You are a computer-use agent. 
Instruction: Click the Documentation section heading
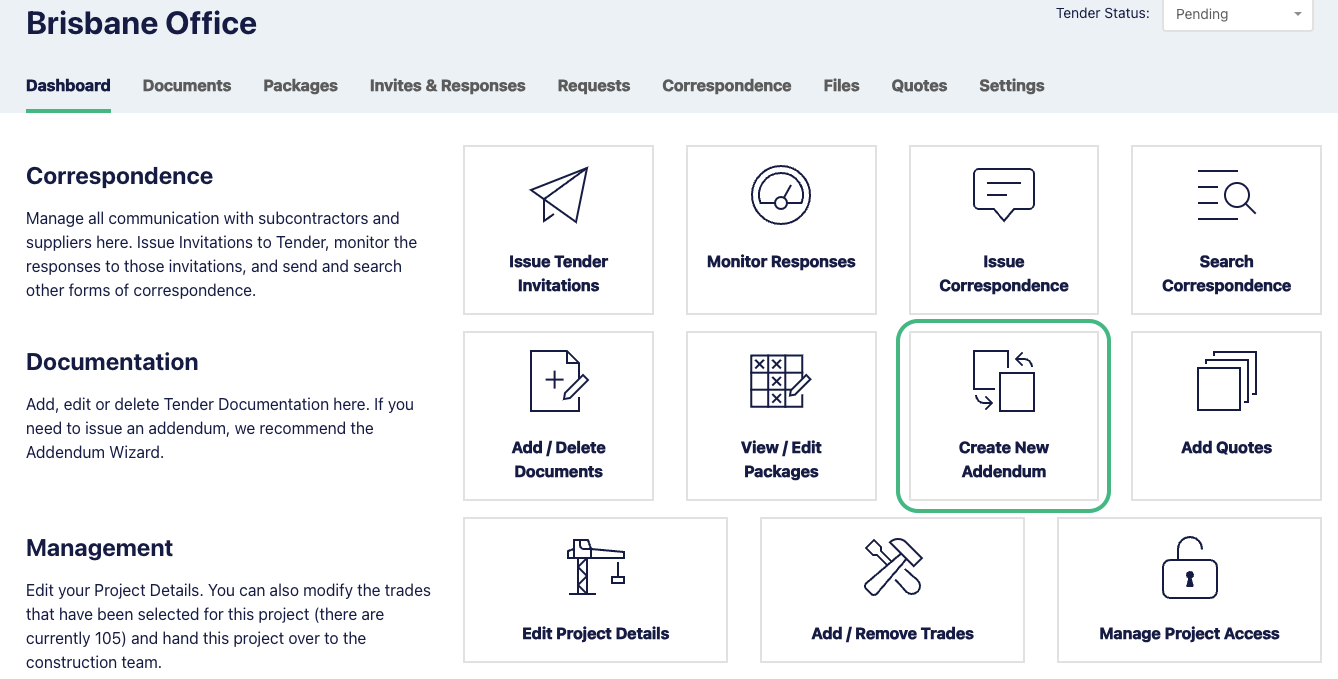[112, 362]
